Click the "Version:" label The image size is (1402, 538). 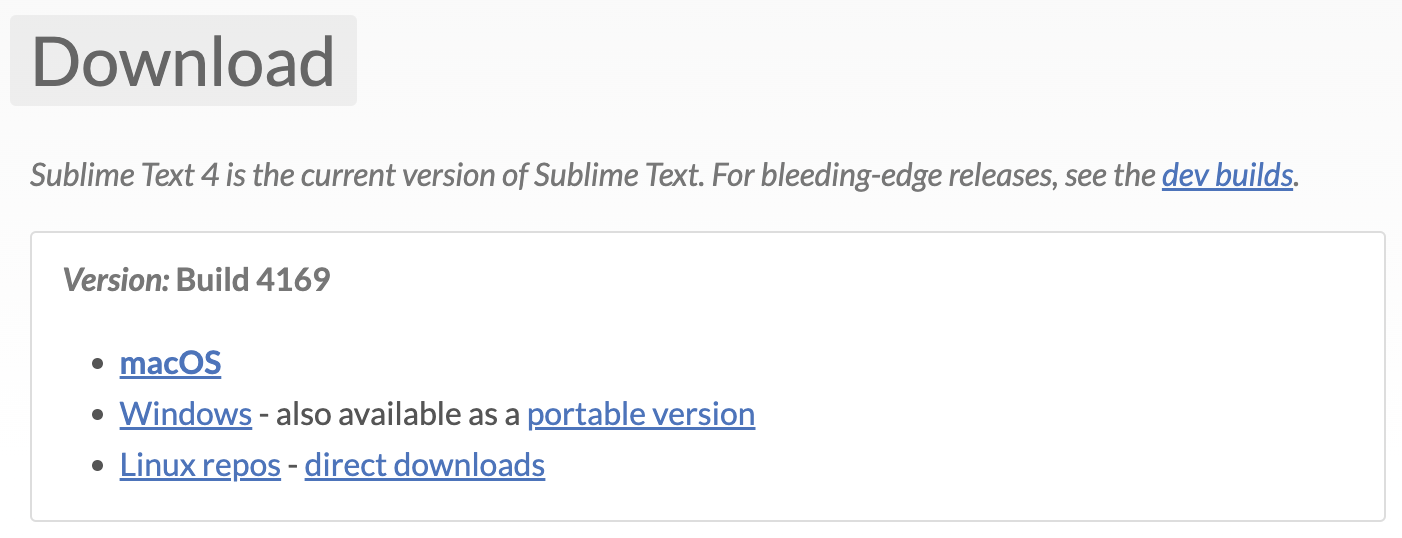(x=116, y=280)
